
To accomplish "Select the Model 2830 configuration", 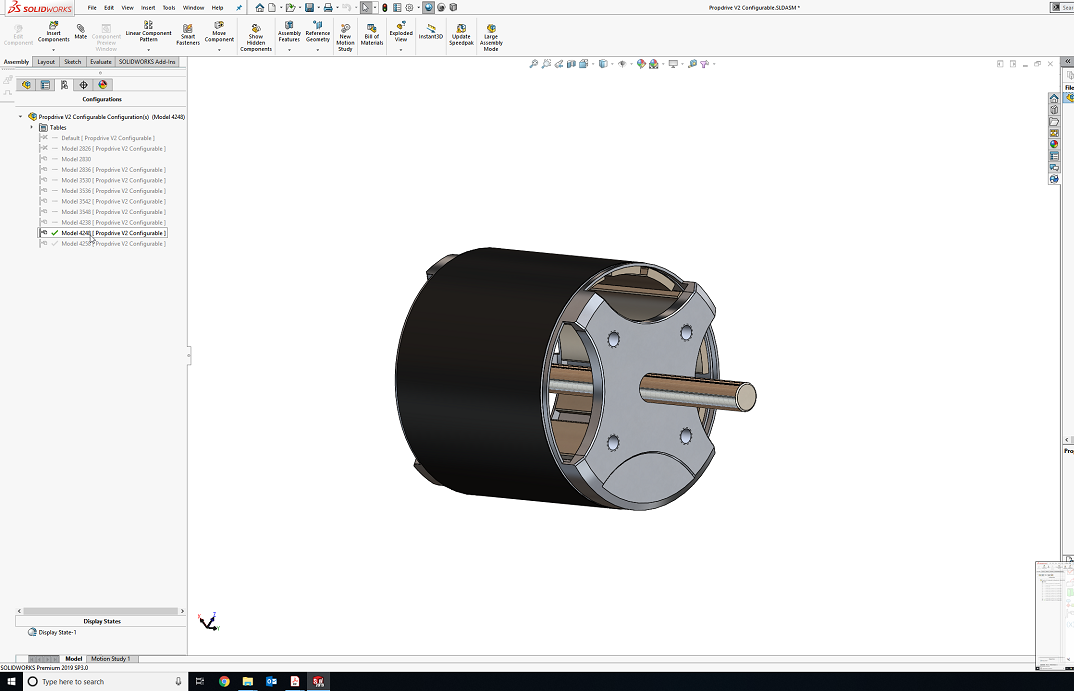I will coord(76,159).
